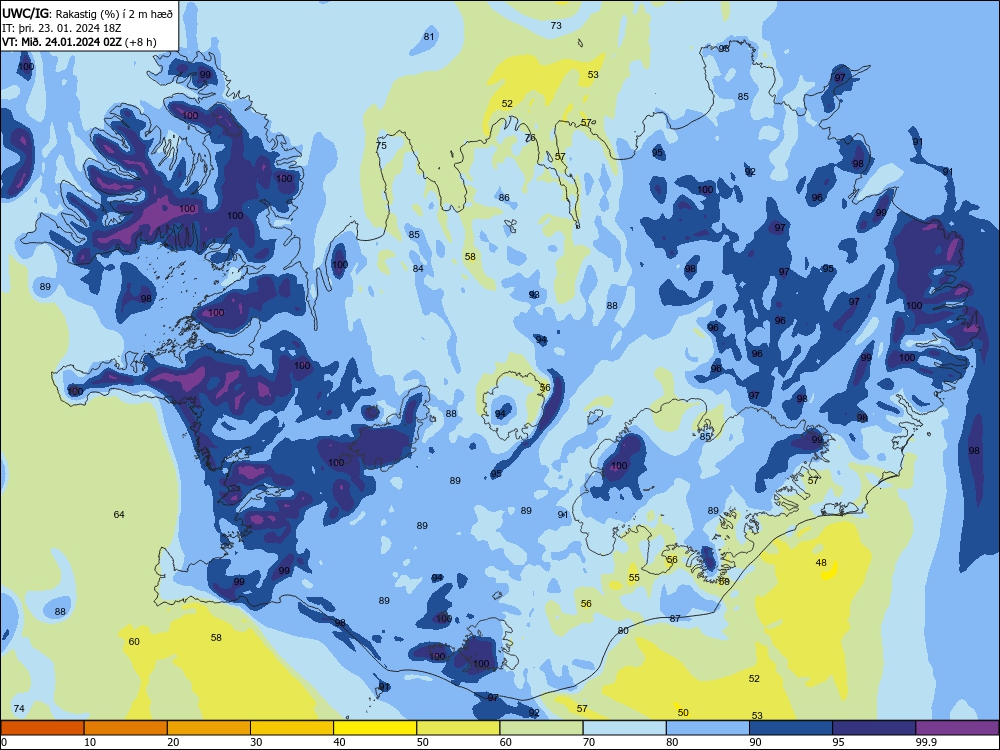Viewport: 1000px width, 750px height.
Task: Click the map value 76
Action: 530,138
